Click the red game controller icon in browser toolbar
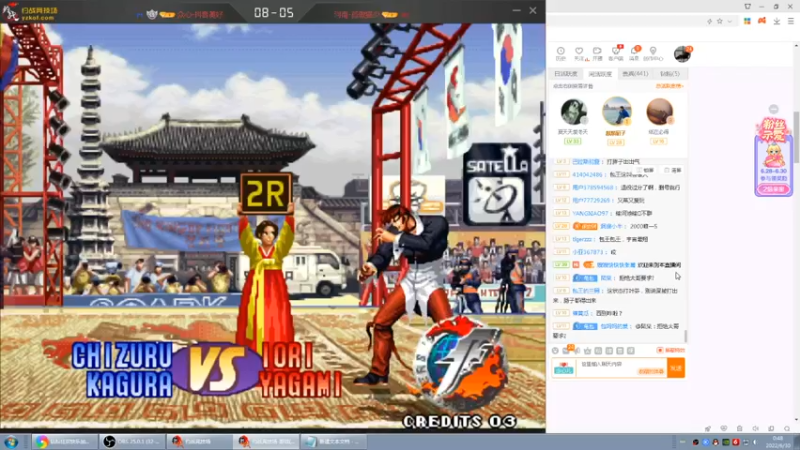 (x=762, y=21)
